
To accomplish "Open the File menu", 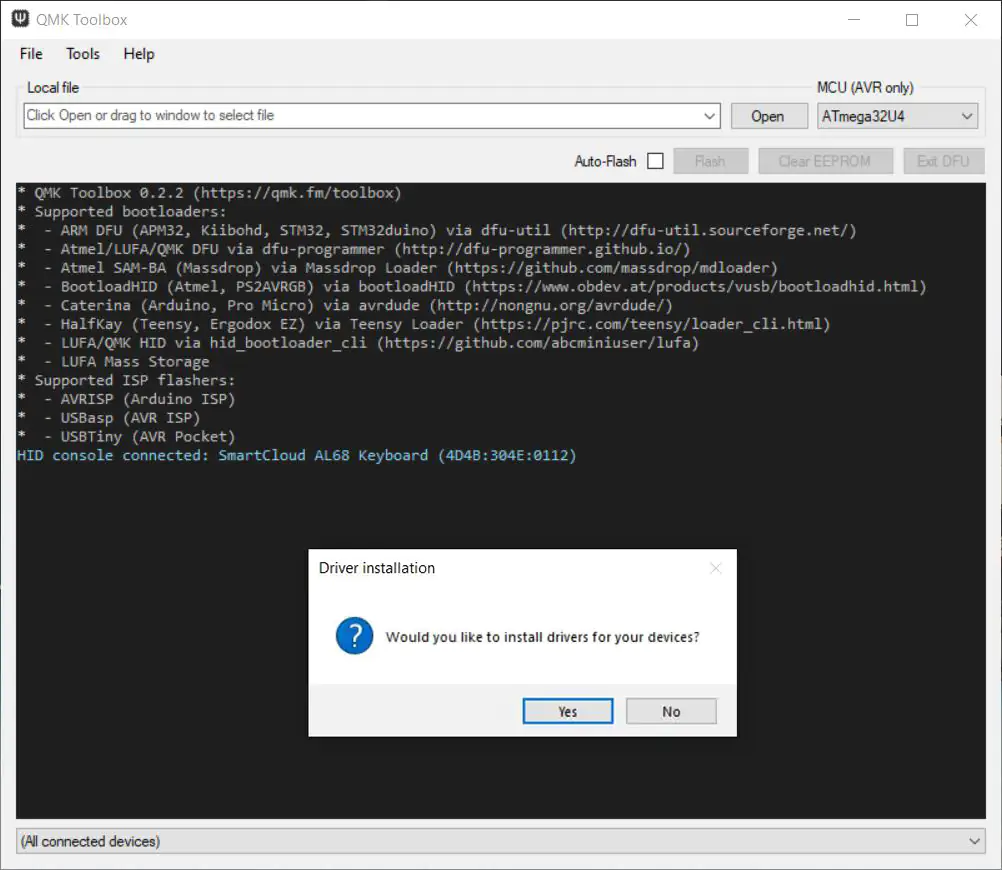I will [x=31, y=54].
